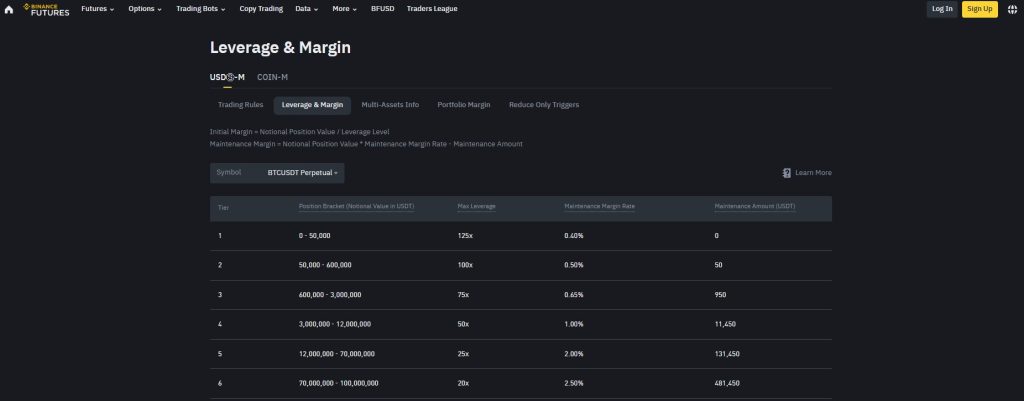Expand the Trading Bots menu
Viewport: 1024px width, 401px height.
pyautogui.click(x=200, y=9)
